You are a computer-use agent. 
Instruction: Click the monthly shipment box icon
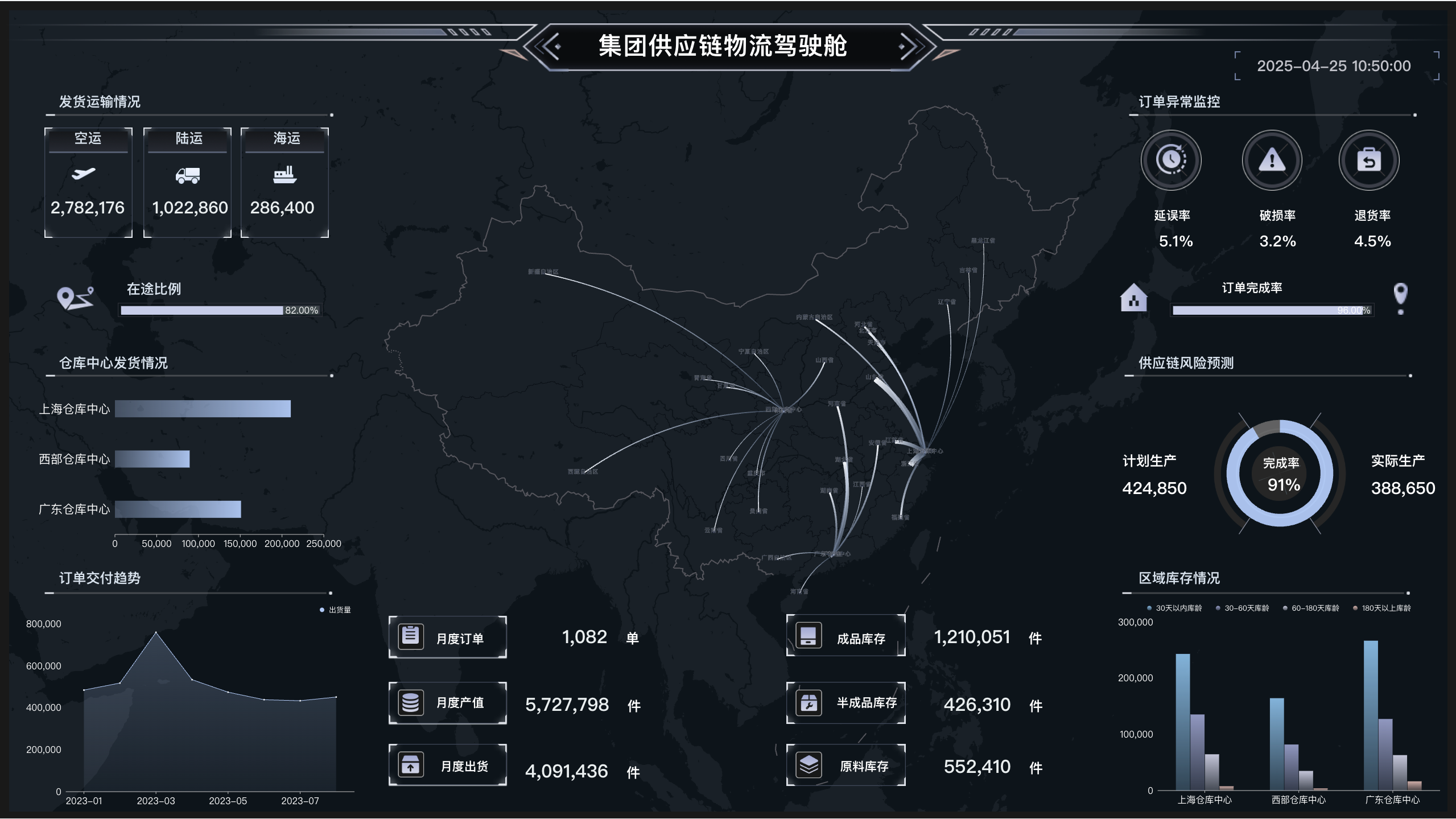410,764
